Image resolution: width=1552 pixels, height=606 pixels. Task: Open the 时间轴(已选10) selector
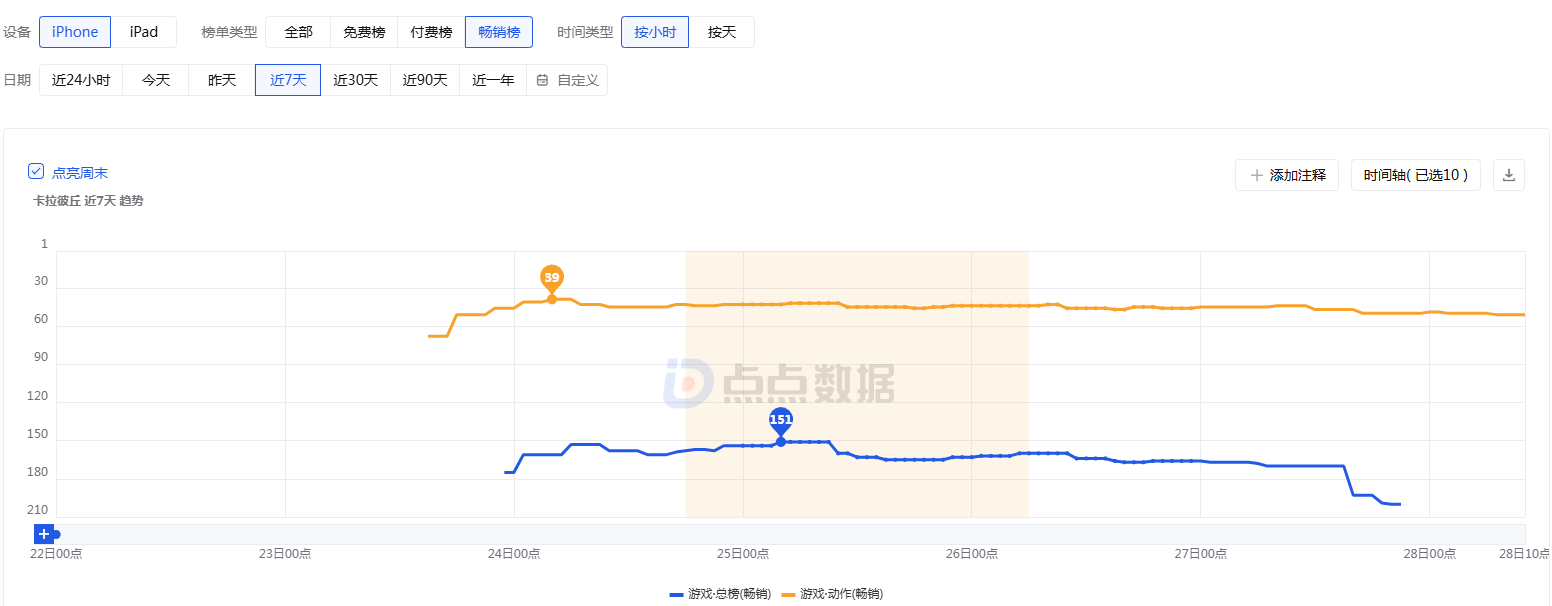[1415, 175]
